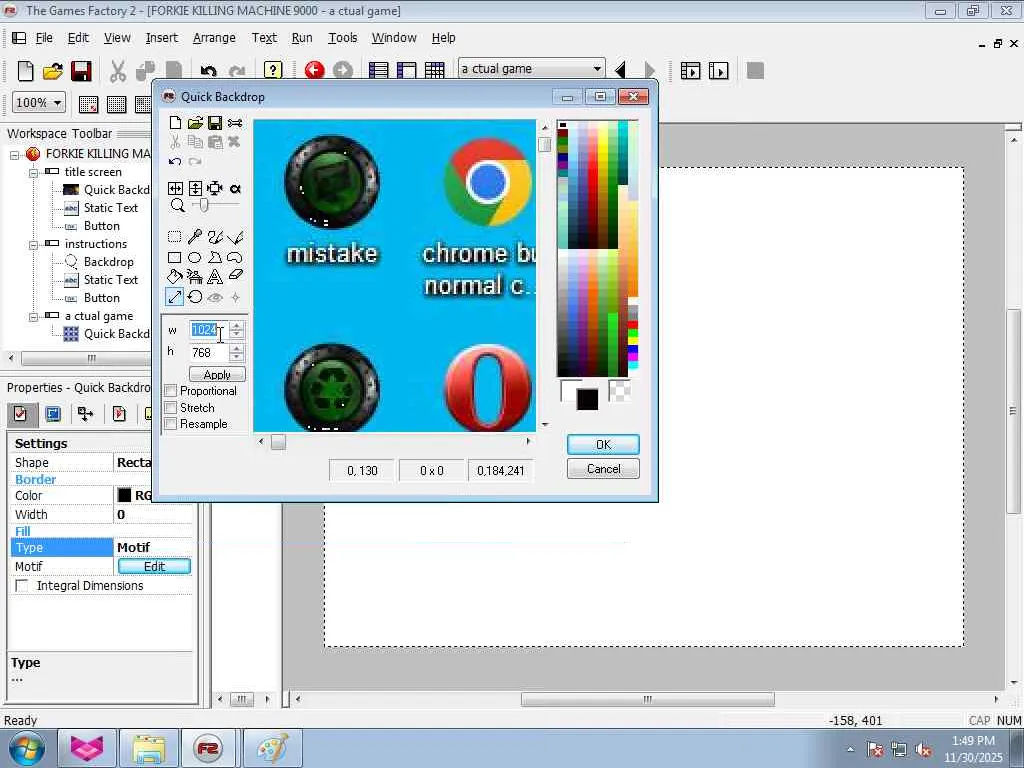Collapse the 'a ctual game' tree node
Viewport: 1024px width, 768px height.
pos(33,317)
